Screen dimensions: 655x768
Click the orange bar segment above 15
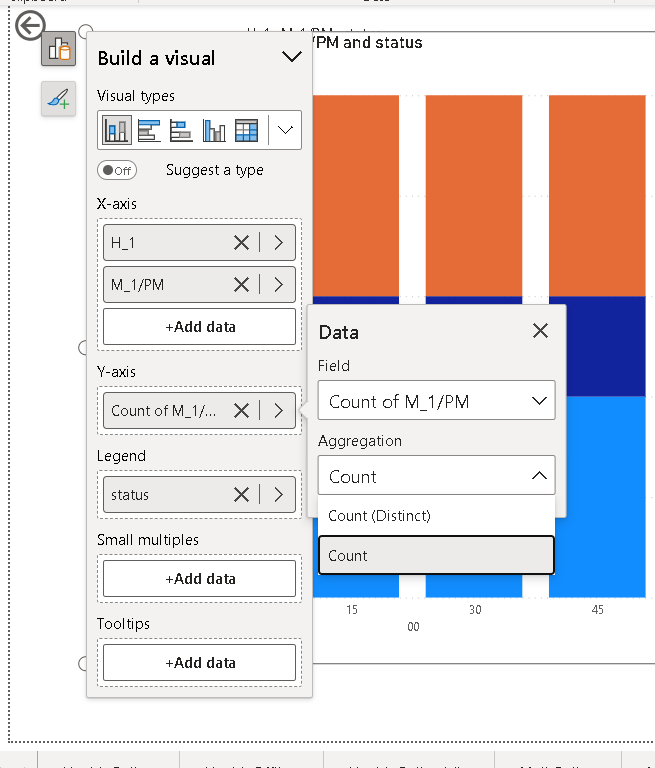[x=356, y=196]
